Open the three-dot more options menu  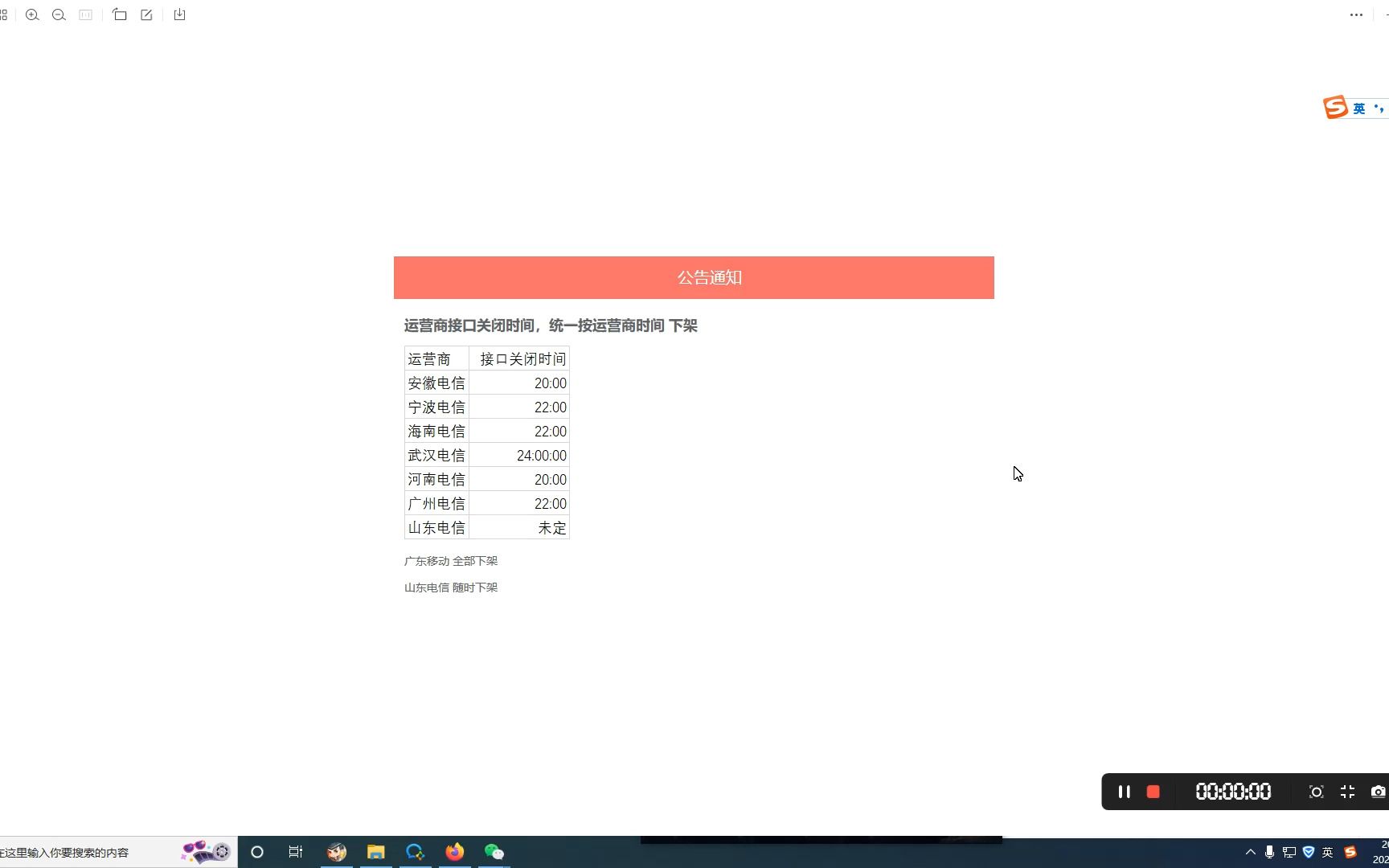coord(1356,15)
